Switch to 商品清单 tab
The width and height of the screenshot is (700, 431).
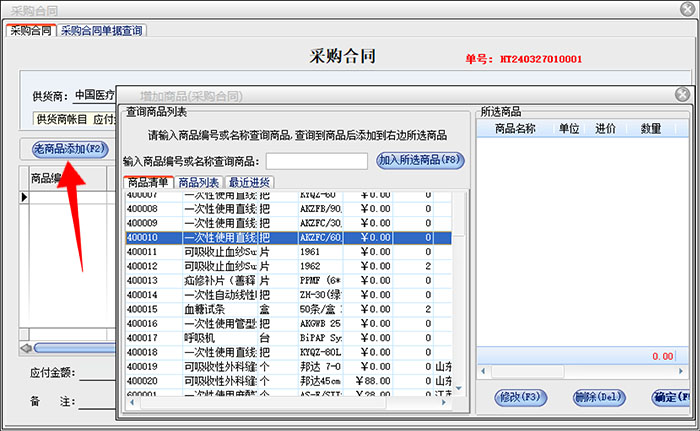click(x=148, y=182)
